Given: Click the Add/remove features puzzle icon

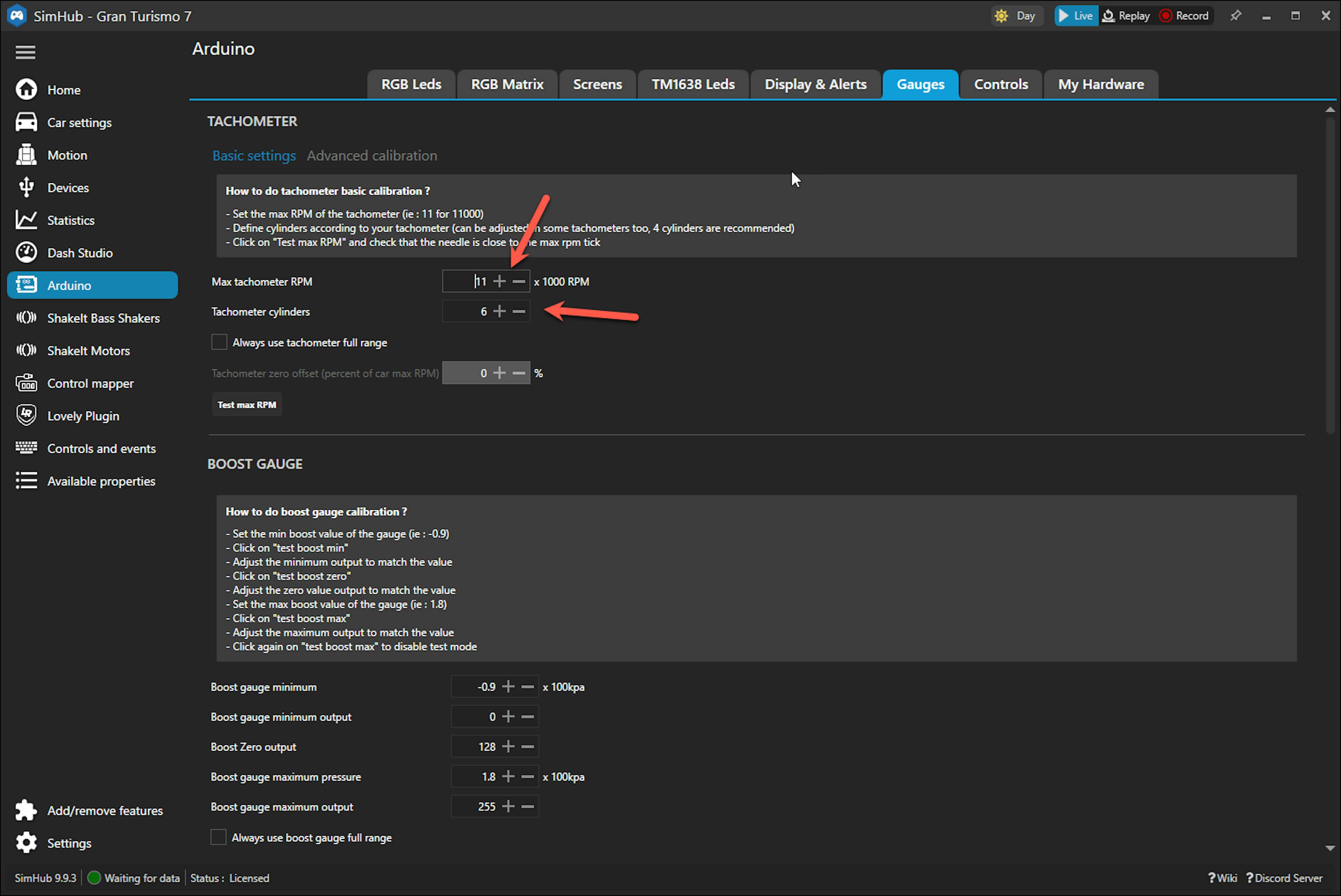Looking at the screenshot, I should pyautogui.click(x=26, y=810).
